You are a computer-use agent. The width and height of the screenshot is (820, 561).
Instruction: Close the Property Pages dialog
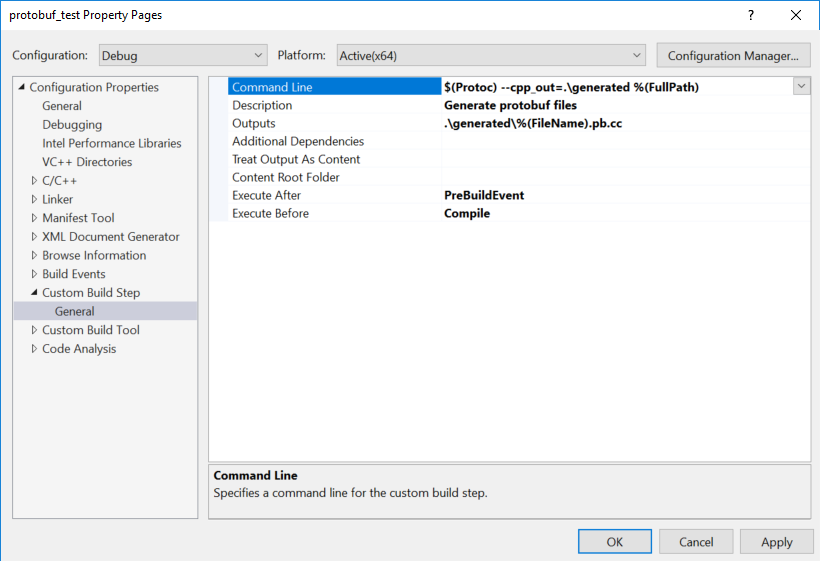[796, 15]
